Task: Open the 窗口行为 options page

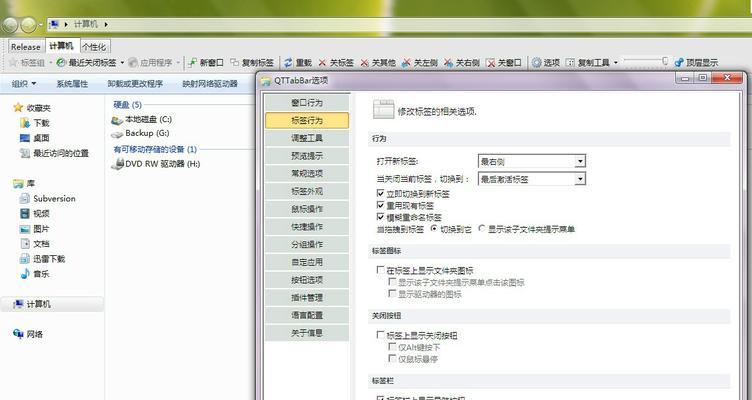Action: coord(307,103)
